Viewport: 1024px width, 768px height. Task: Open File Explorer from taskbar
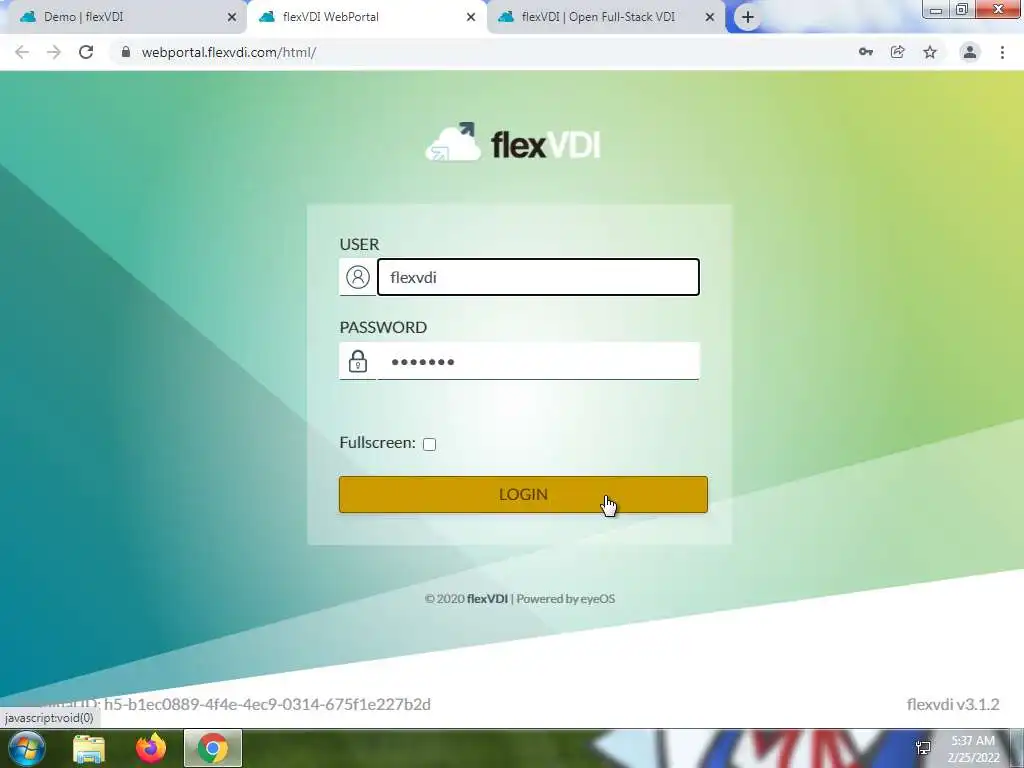[89, 748]
